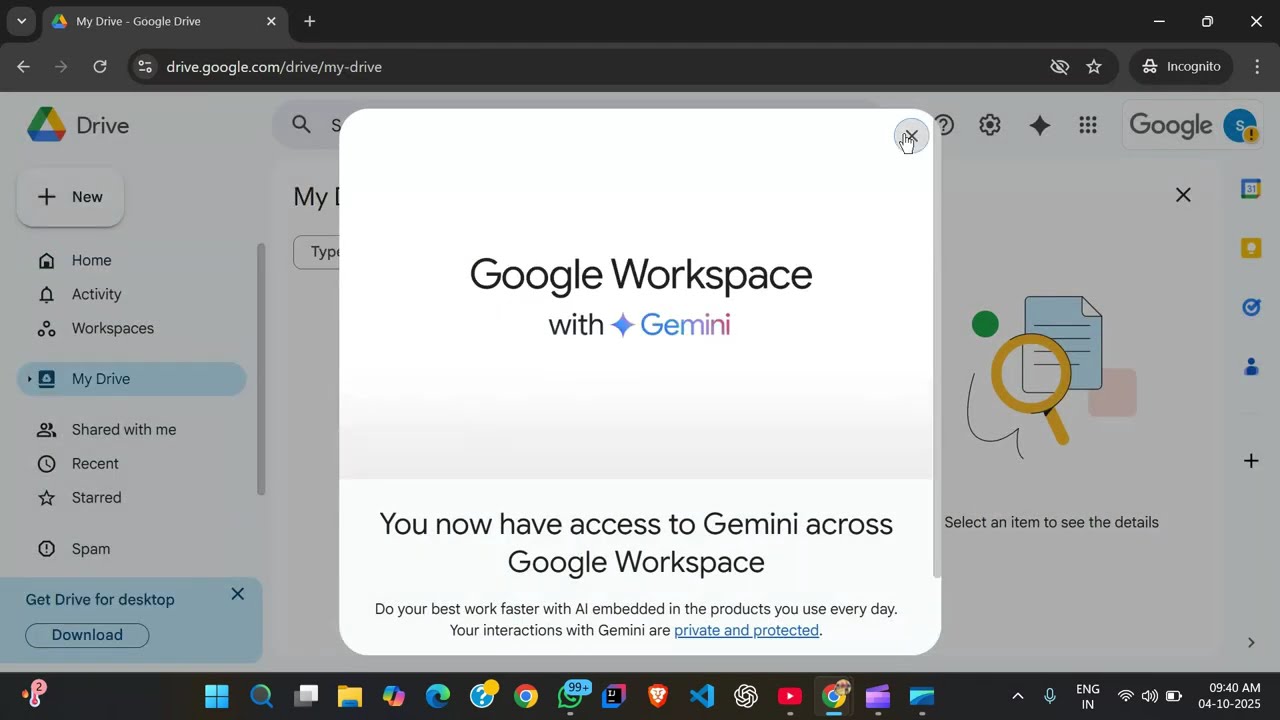Open site information icon in address bar
Image resolution: width=1280 pixels, height=720 pixels.
[145, 67]
